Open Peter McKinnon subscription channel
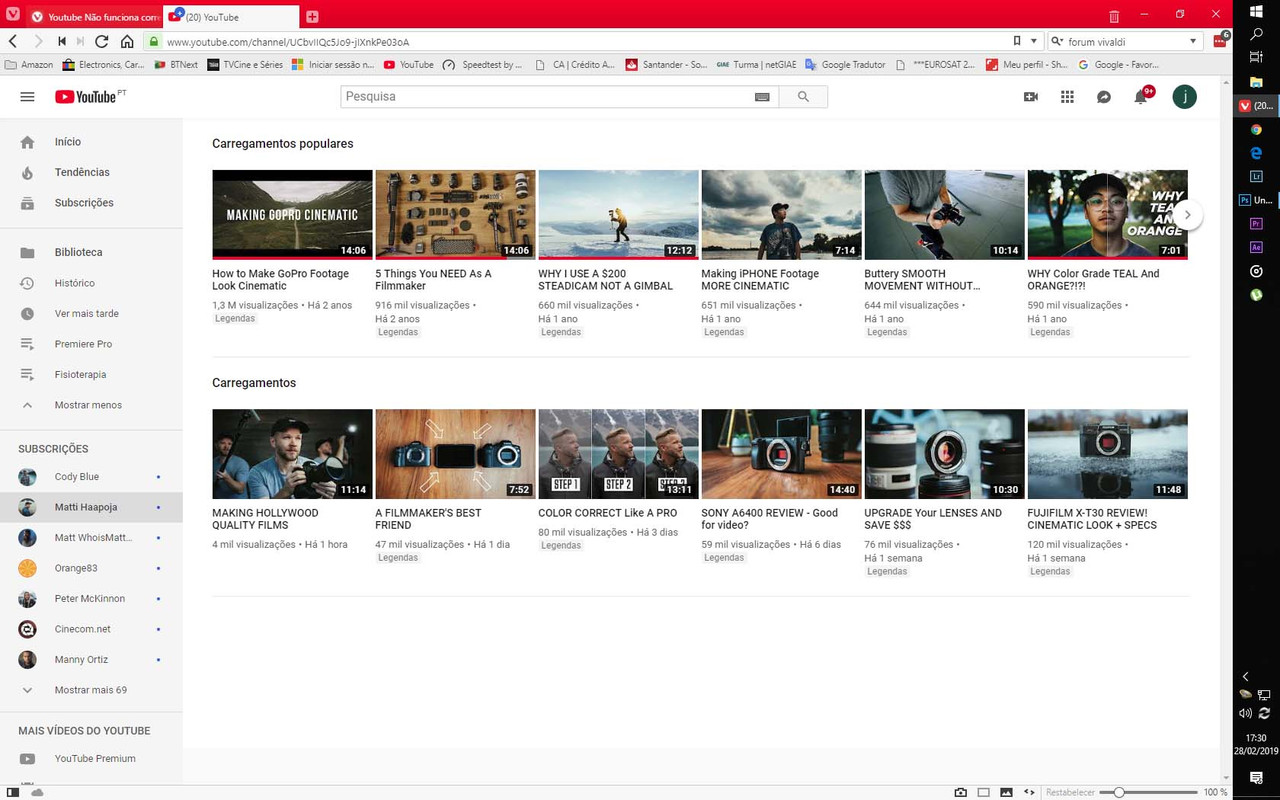 [x=91, y=599]
